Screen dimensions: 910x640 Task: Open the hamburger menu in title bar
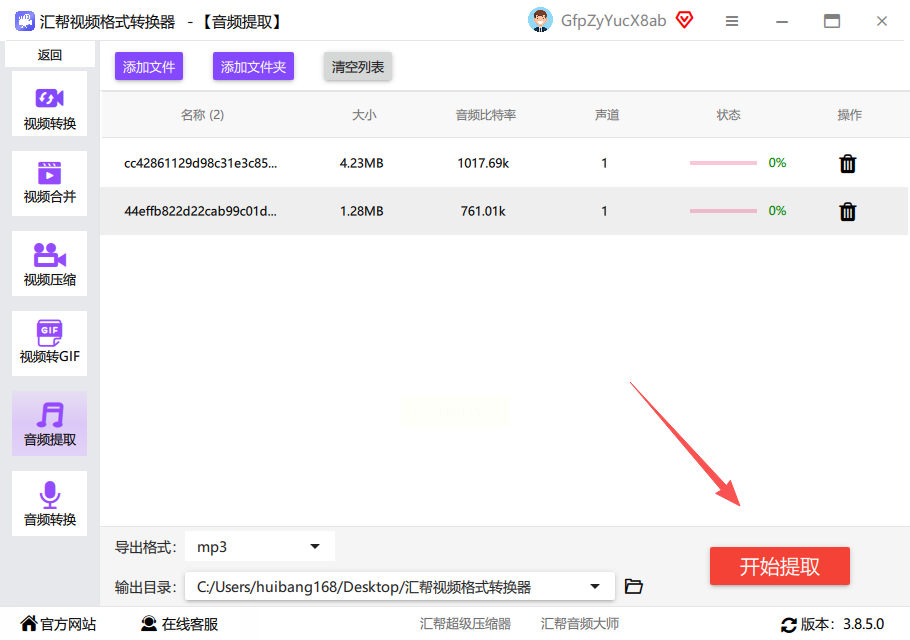tap(732, 21)
